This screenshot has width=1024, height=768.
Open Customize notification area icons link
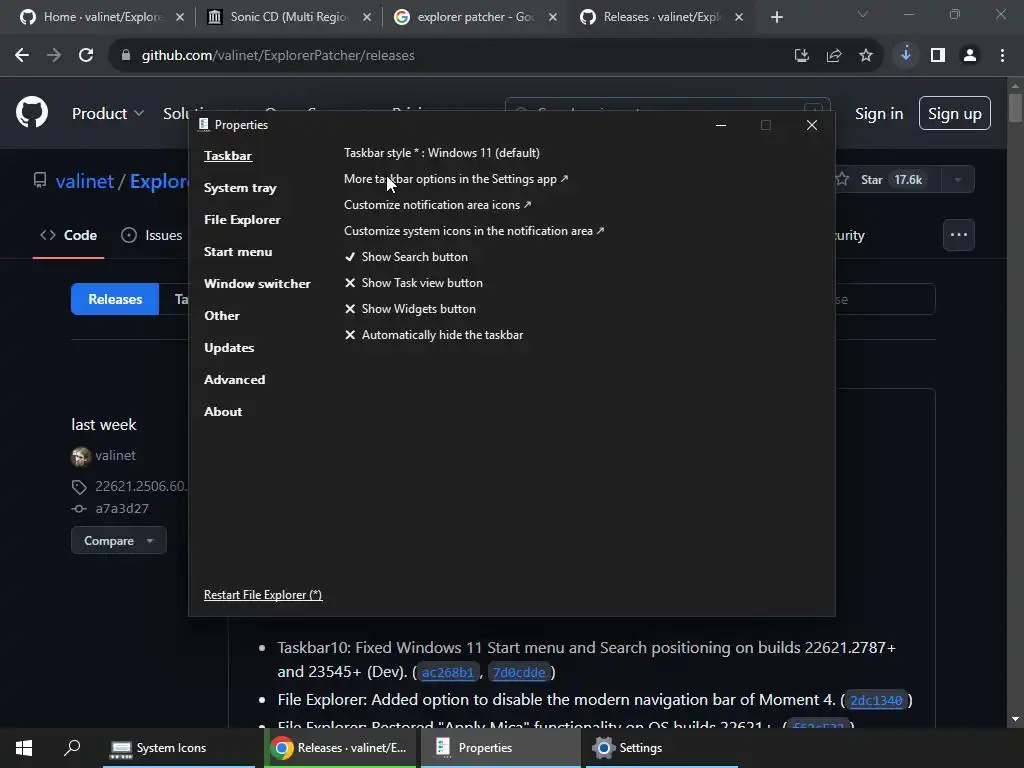[438, 205]
